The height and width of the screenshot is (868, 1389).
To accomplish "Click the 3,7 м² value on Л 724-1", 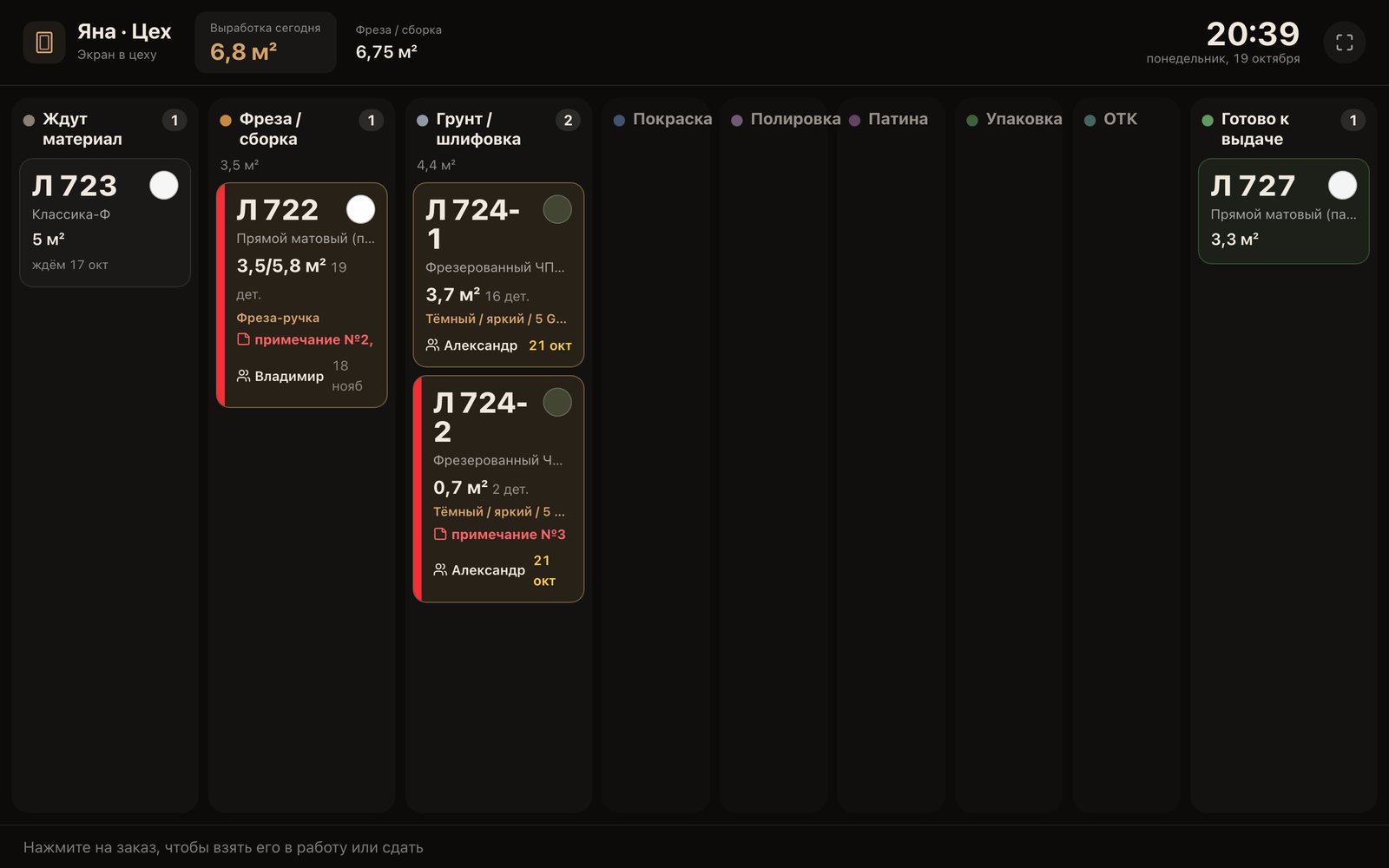I will 452,295.
